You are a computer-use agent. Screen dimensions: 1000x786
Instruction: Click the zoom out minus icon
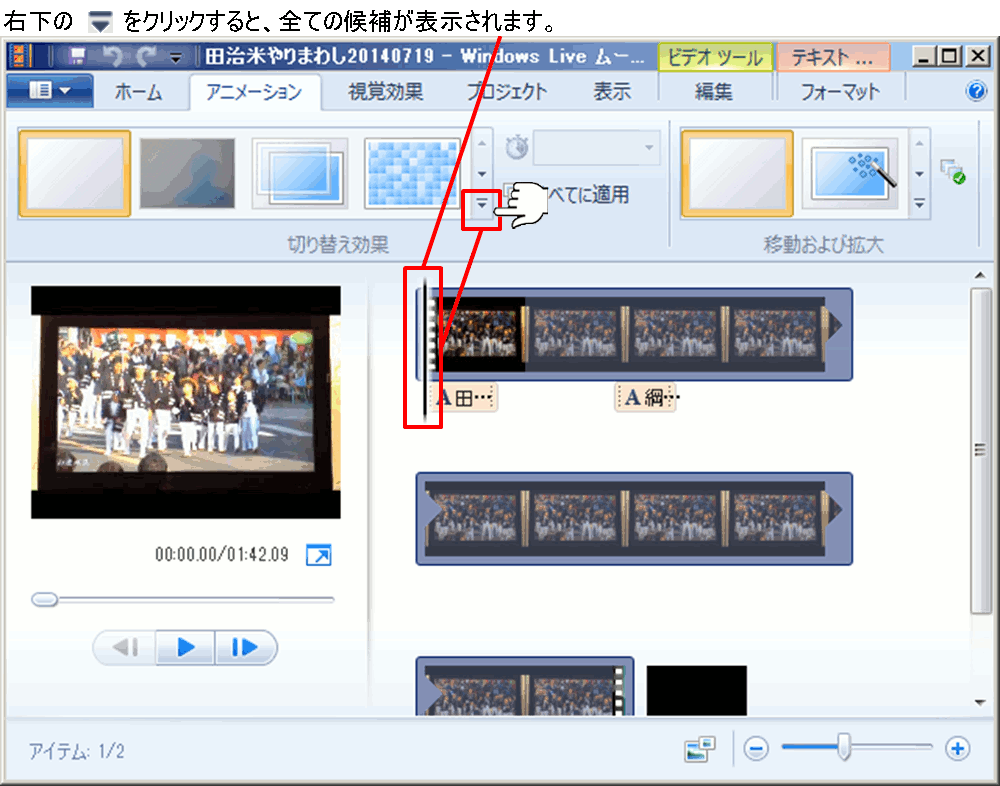[x=756, y=748]
